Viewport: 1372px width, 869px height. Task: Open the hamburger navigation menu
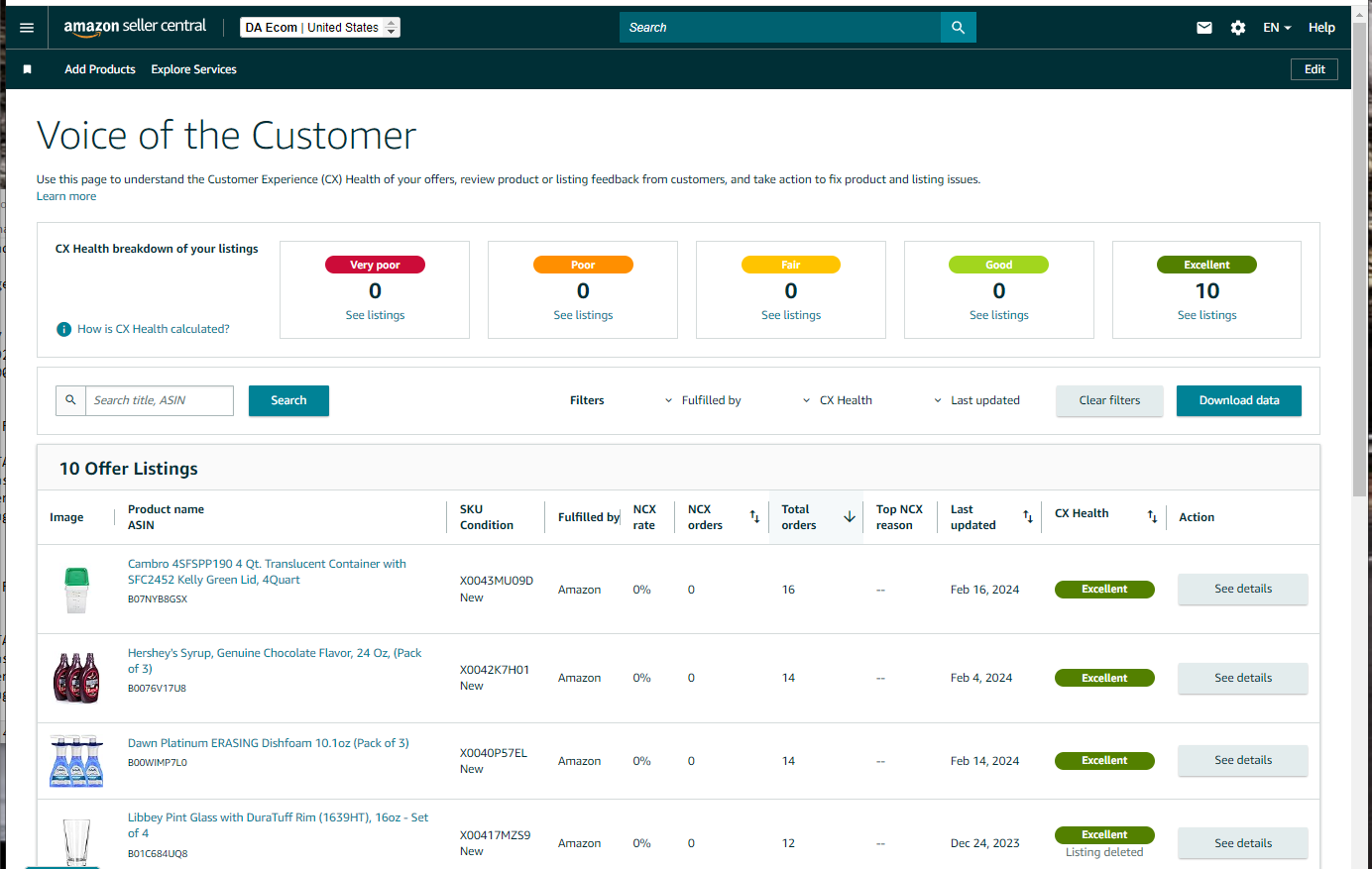[27, 28]
